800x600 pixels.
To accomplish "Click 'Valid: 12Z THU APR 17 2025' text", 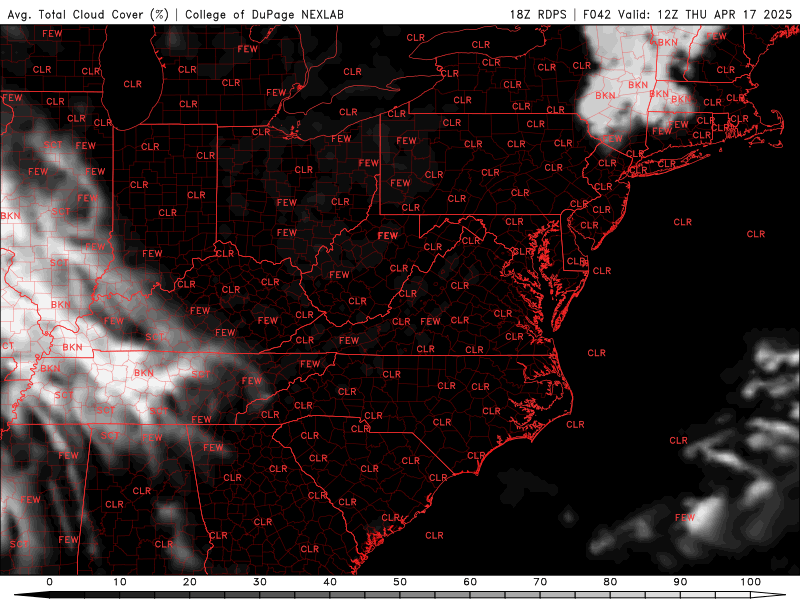I will (705, 14).
